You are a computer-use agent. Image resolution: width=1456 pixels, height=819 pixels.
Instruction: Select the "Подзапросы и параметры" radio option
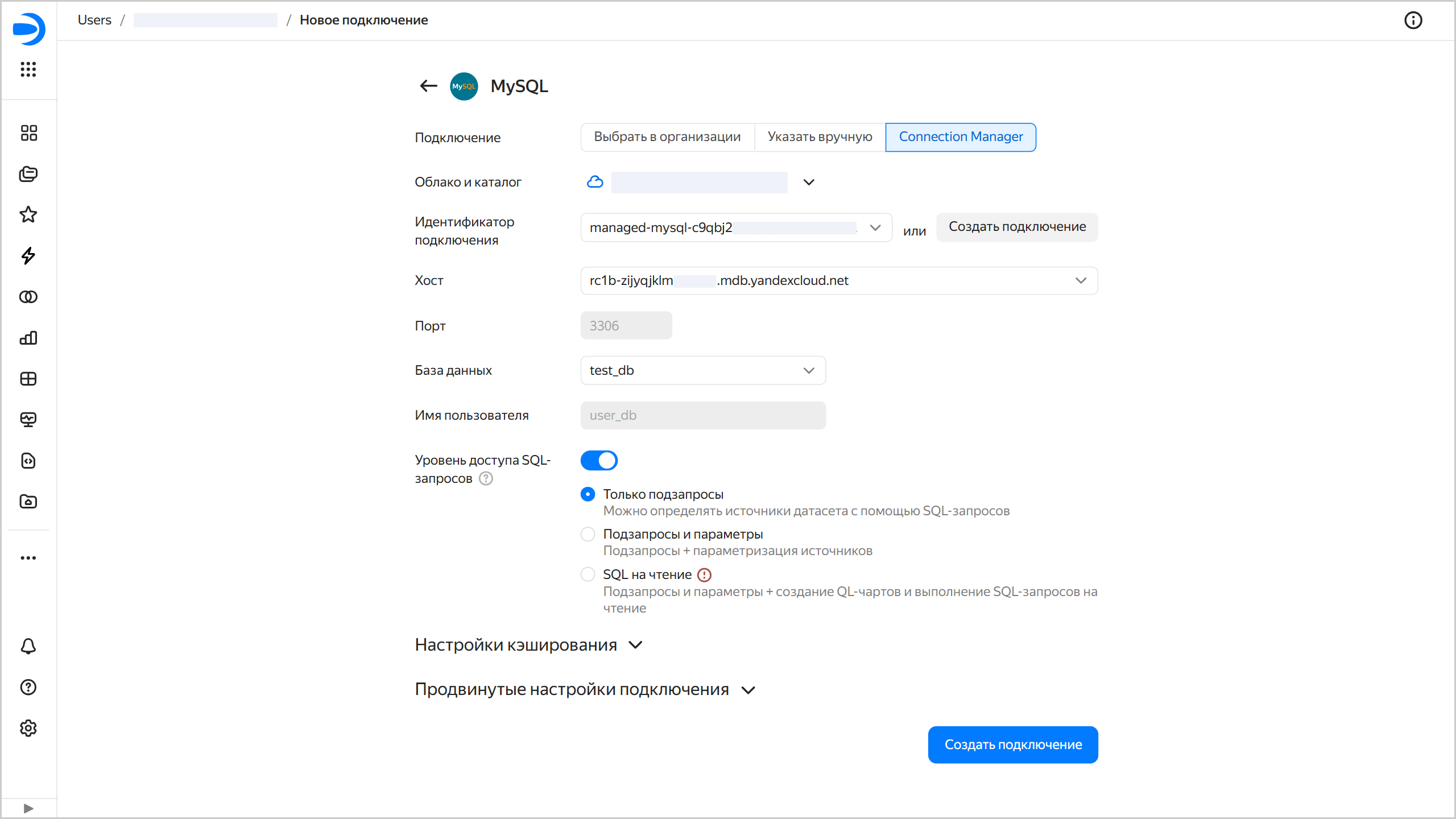pyautogui.click(x=588, y=534)
